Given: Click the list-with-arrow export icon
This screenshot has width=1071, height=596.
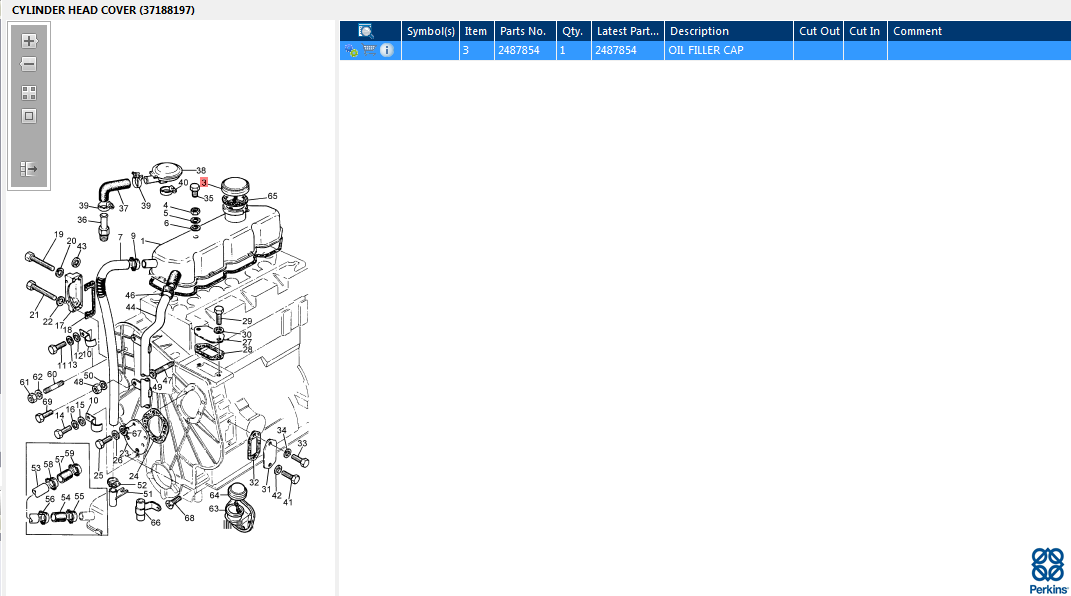Looking at the screenshot, I should coord(29,169).
